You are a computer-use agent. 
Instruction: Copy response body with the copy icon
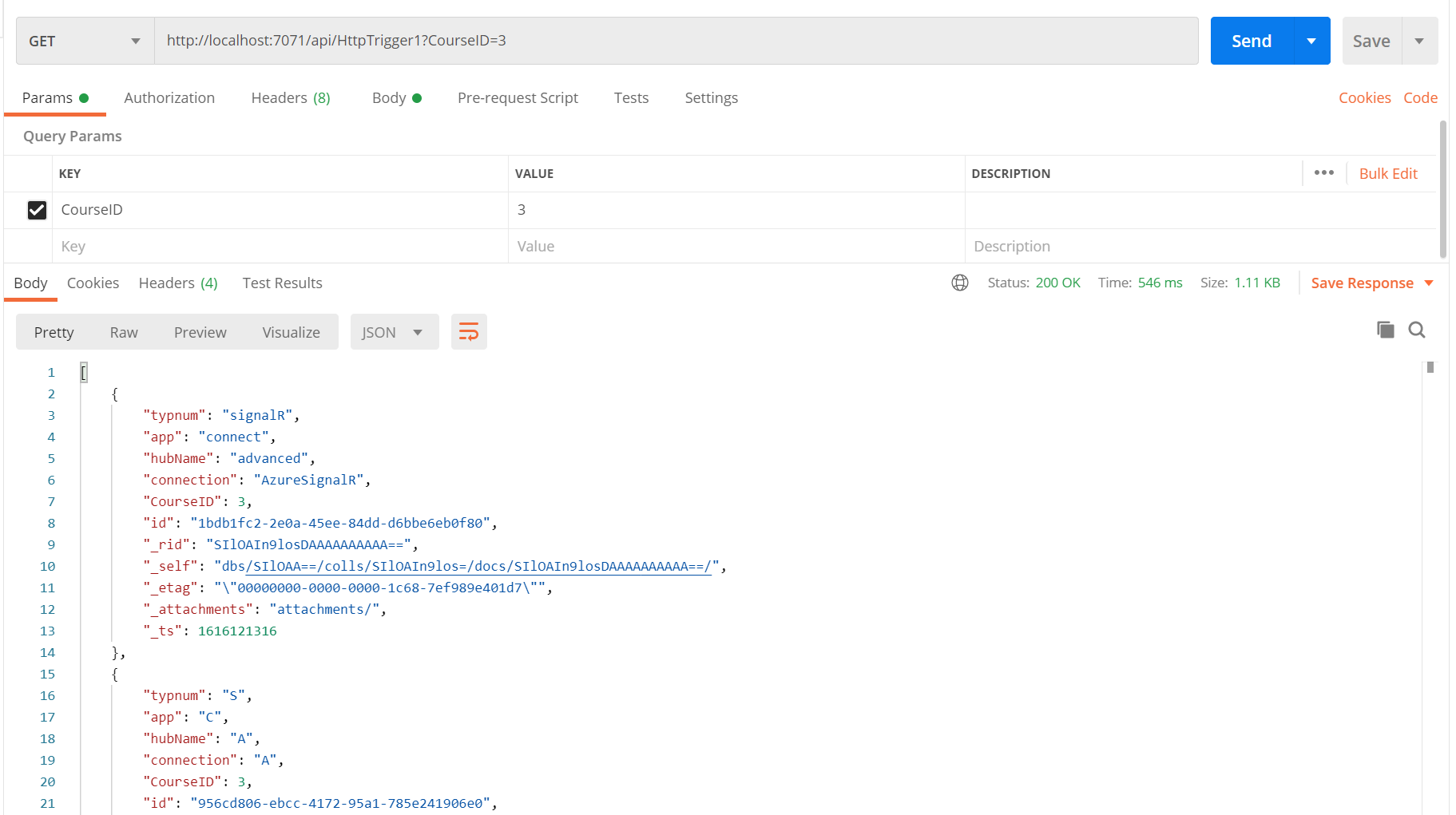click(1386, 330)
